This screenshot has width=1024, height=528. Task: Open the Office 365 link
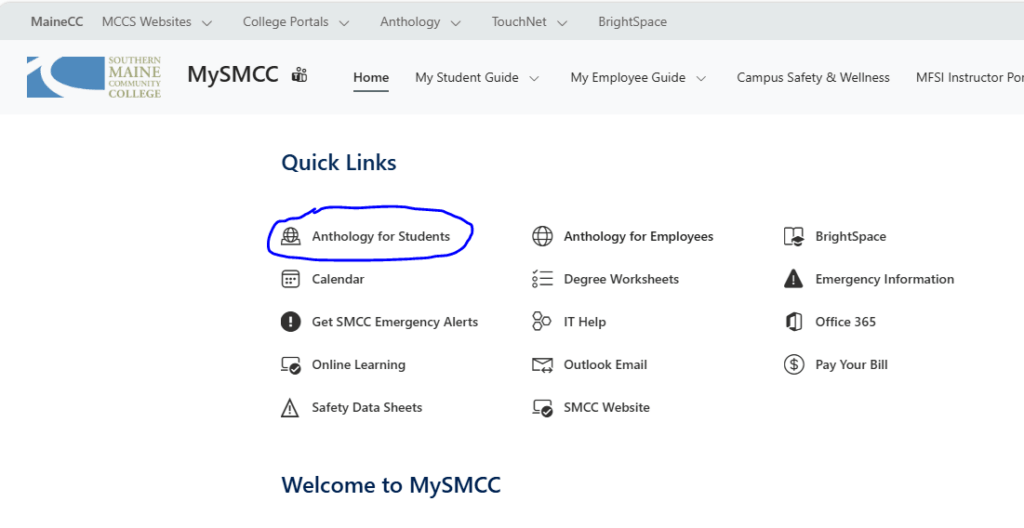pos(846,322)
